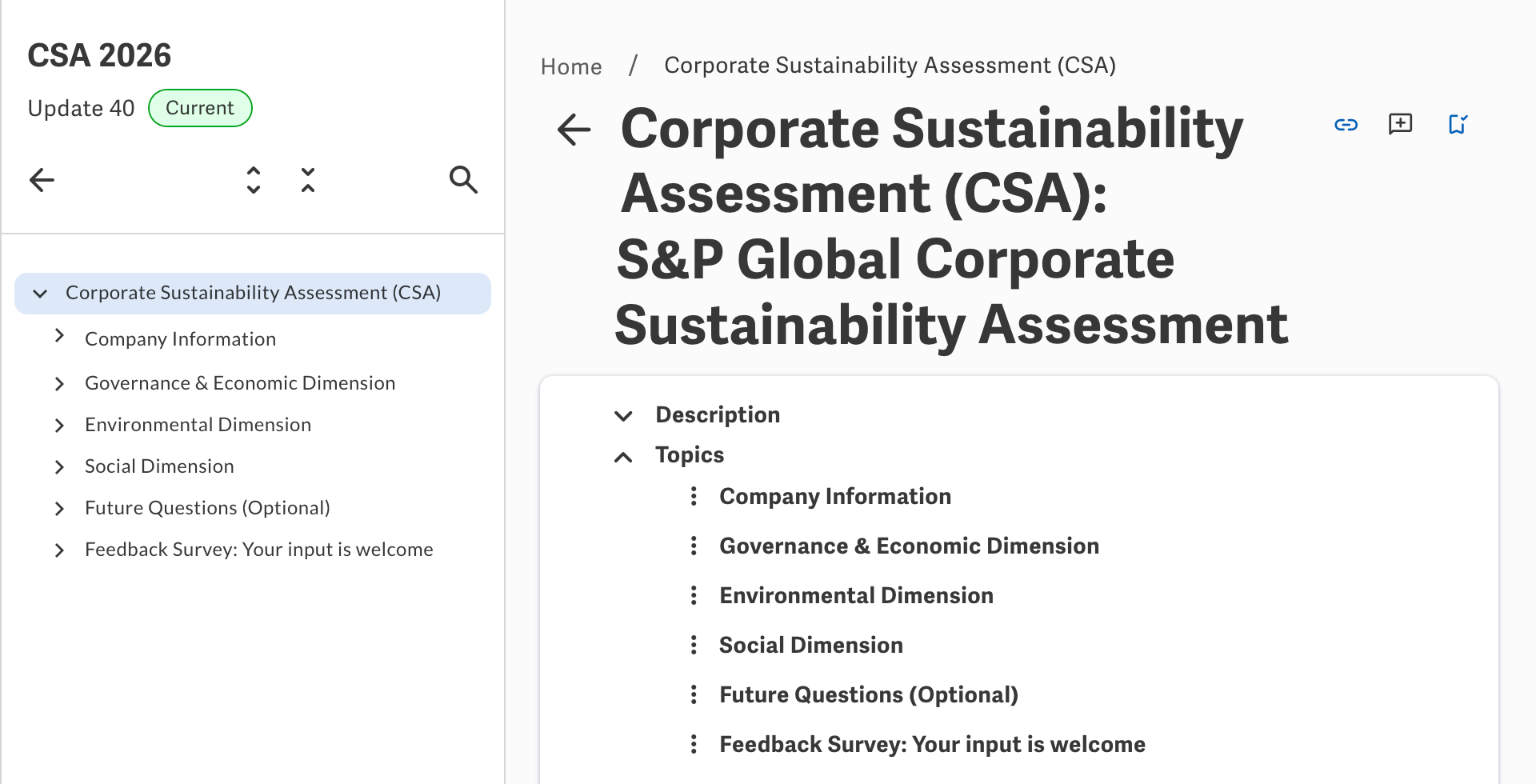Open Company Information topic link
The height and width of the screenshot is (784, 1536).
pyautogui.click(x=835, y=497)
